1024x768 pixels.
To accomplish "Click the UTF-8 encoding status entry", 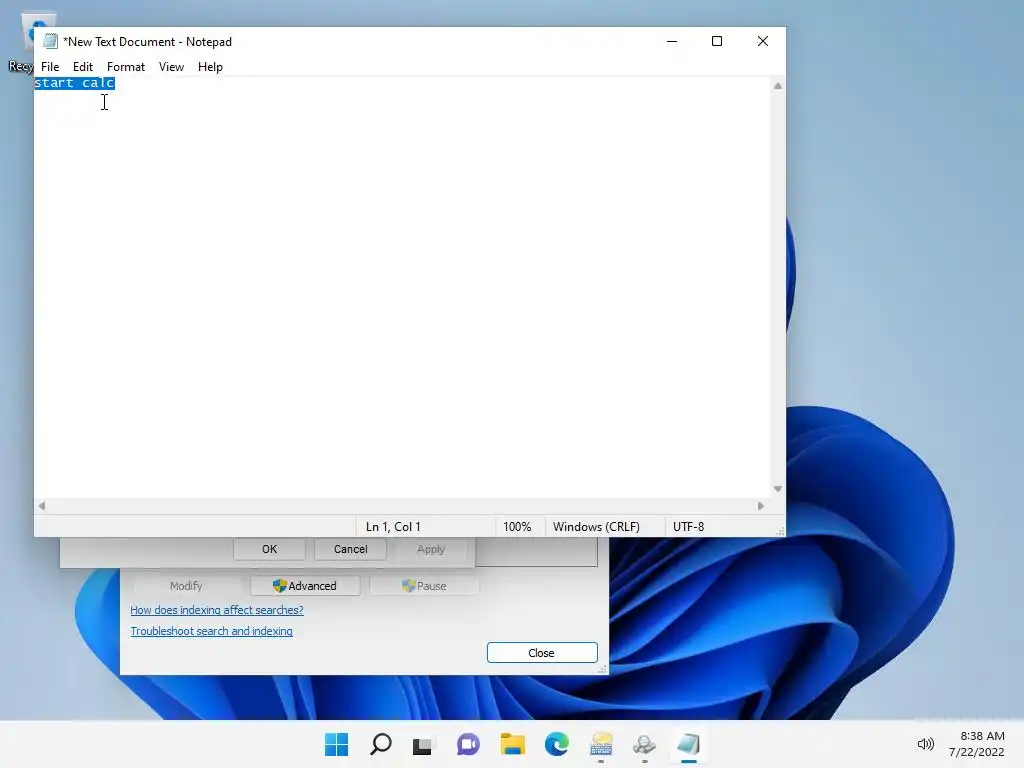I will coord(688,526).
